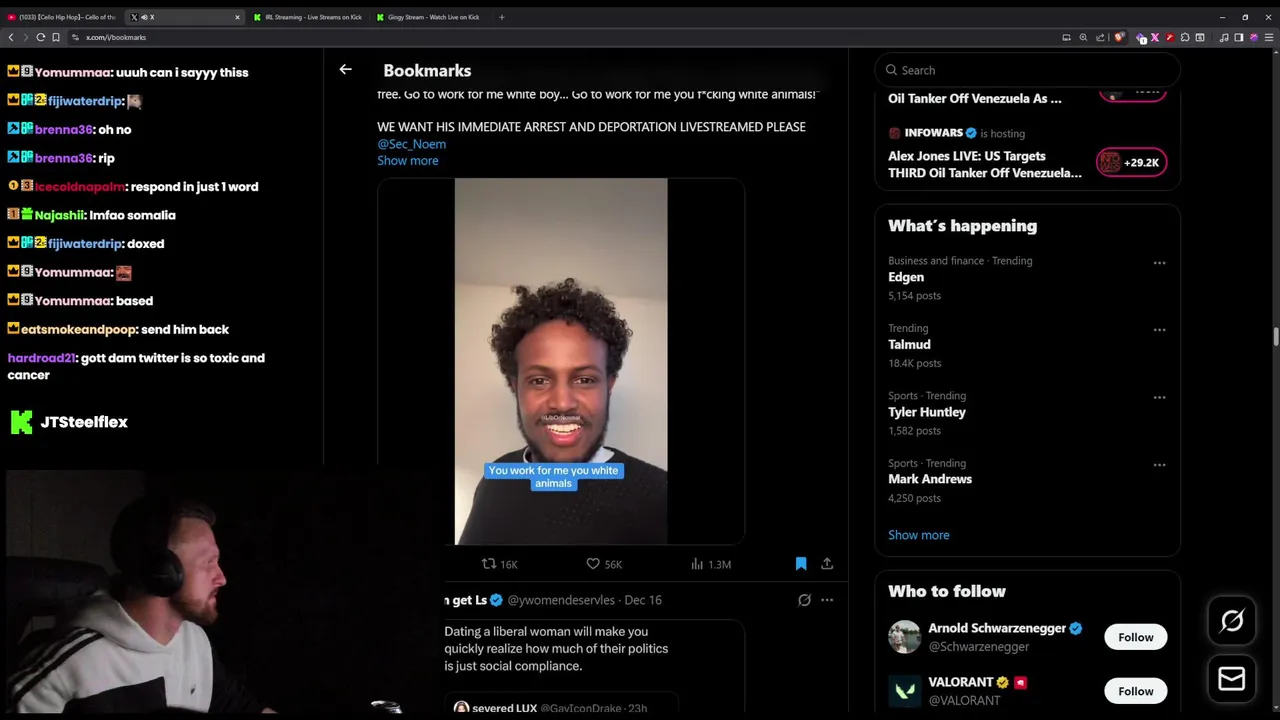
Task: Open the Edgen trending topic
Action: [906, 277]
